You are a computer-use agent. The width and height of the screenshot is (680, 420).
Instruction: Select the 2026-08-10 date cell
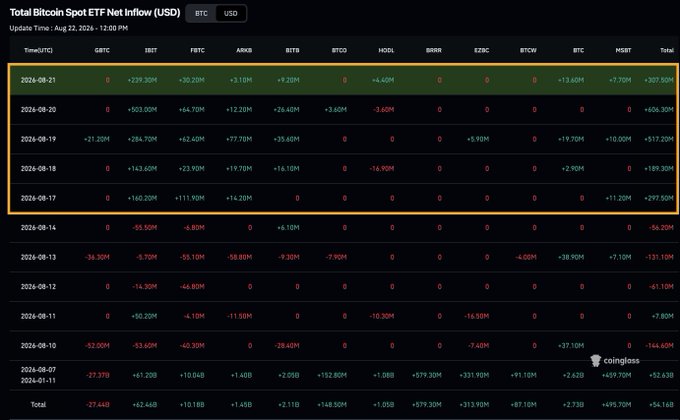point(38,346)
